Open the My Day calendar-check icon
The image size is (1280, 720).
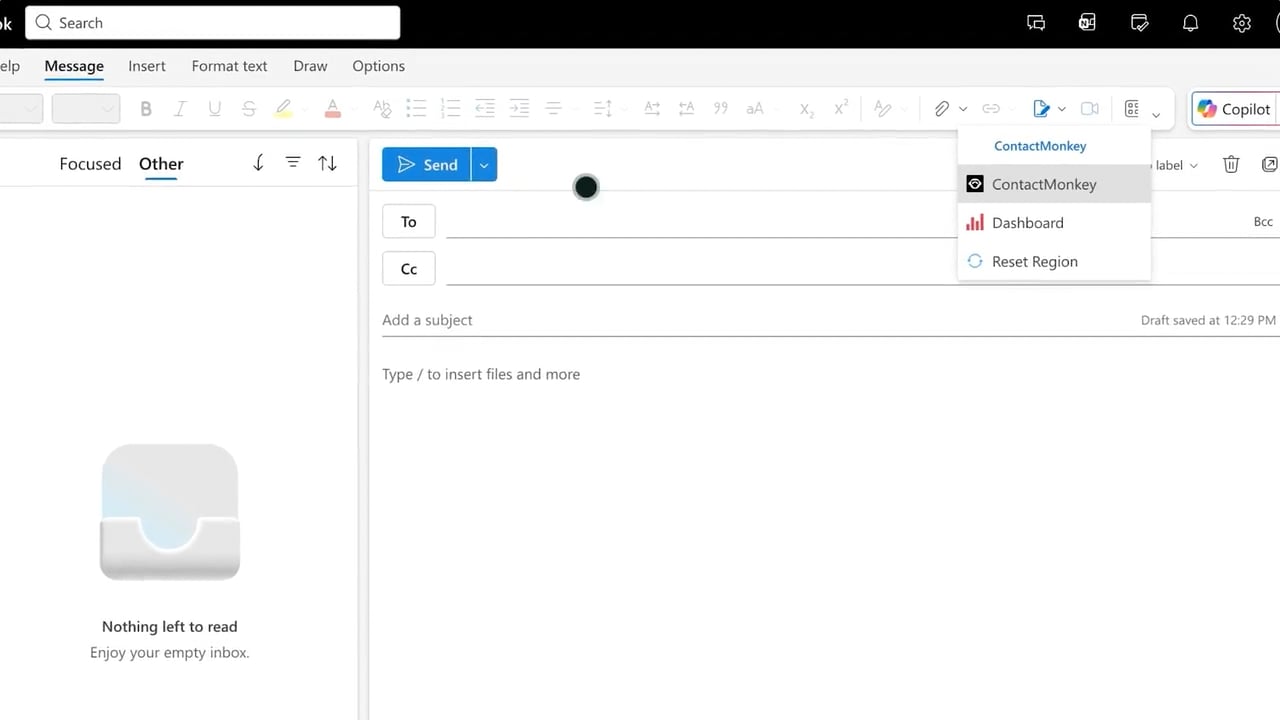[x=1139, y=23]
